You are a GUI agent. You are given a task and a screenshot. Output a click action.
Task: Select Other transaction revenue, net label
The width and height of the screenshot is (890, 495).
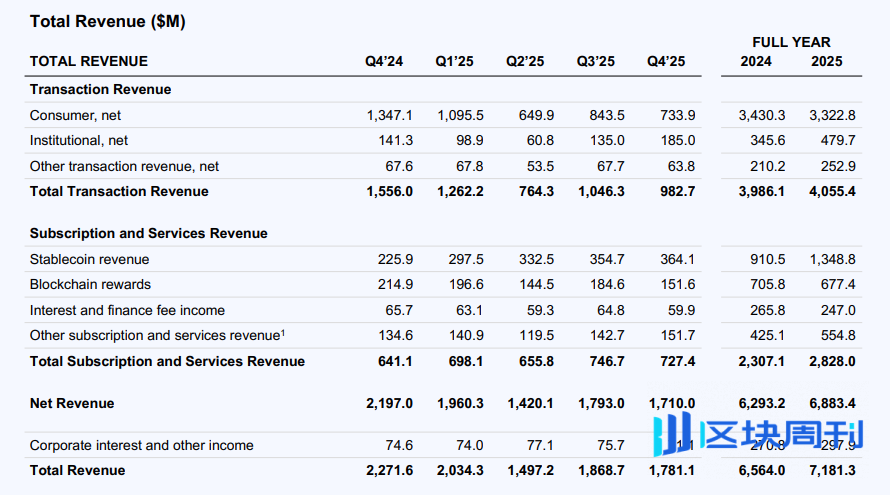[x=125, y=166]
